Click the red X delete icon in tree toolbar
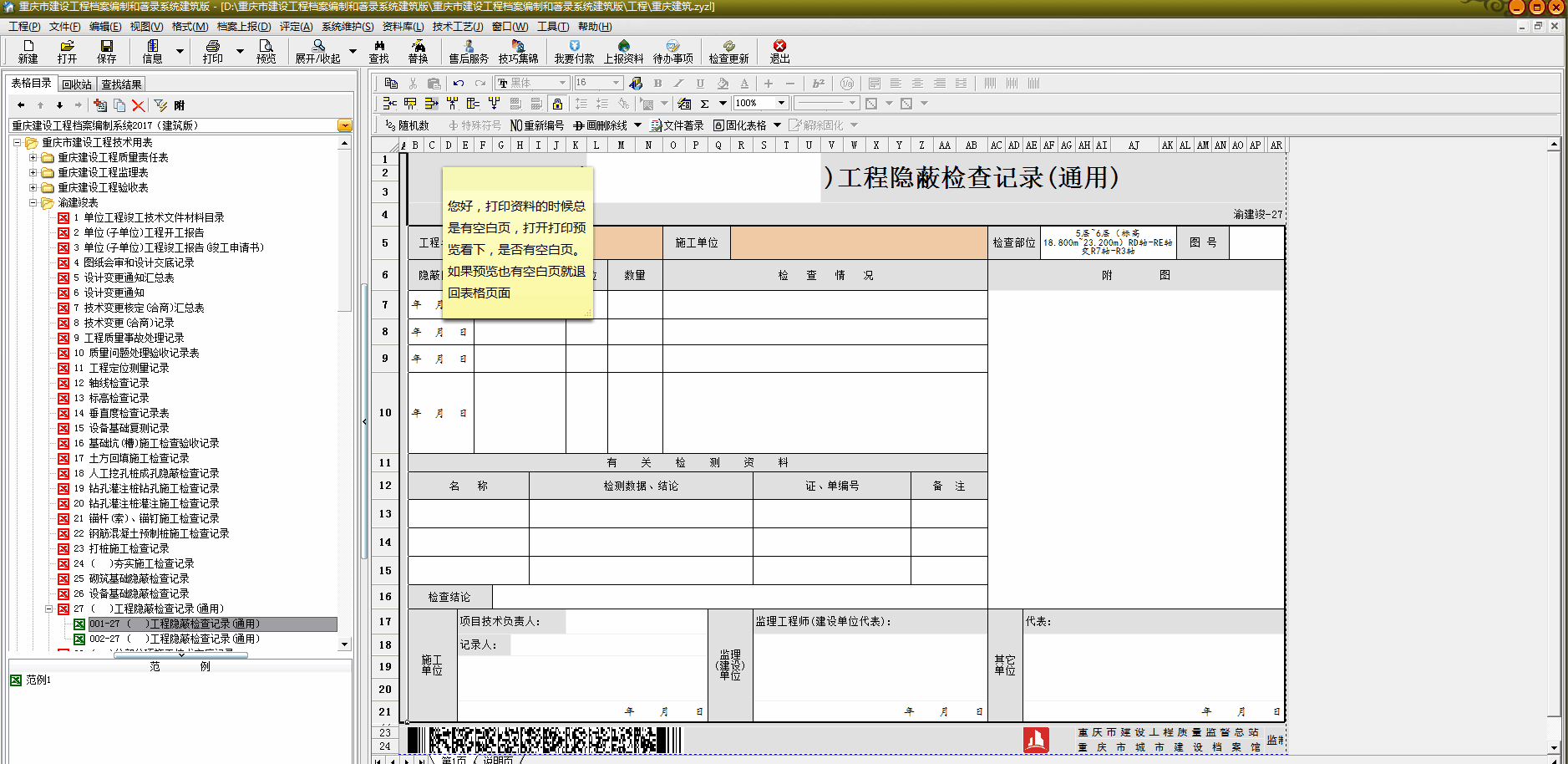 139,105
